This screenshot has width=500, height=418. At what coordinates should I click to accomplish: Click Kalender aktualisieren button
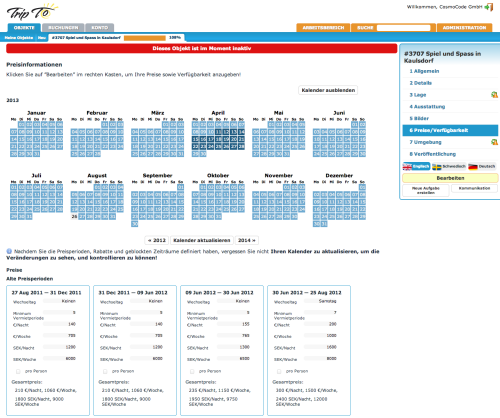202,240
